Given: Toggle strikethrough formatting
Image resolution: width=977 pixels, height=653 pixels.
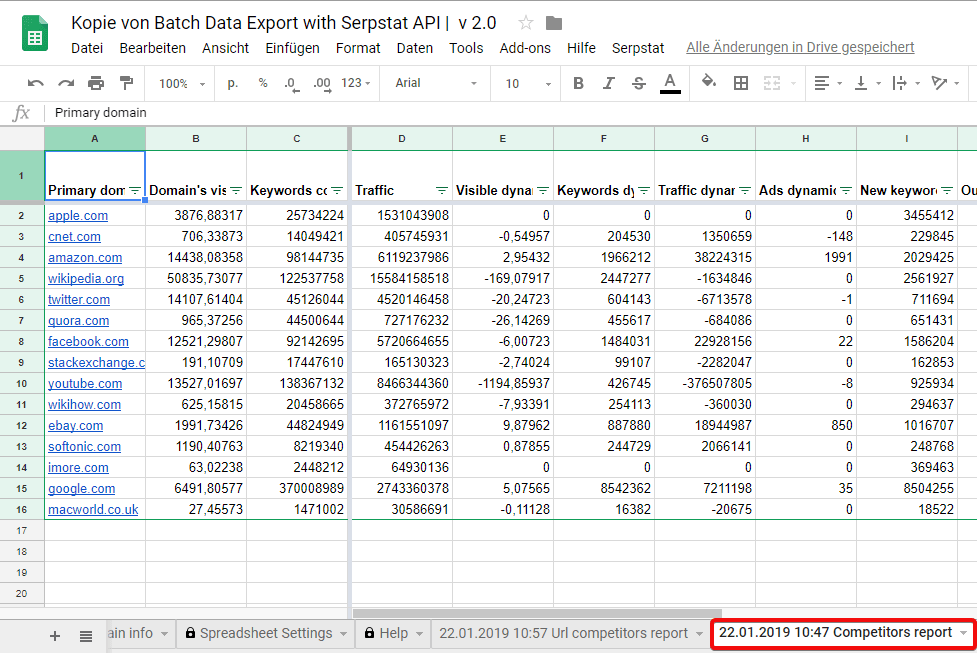Looking at the screenshot, I should pos(639,83).
